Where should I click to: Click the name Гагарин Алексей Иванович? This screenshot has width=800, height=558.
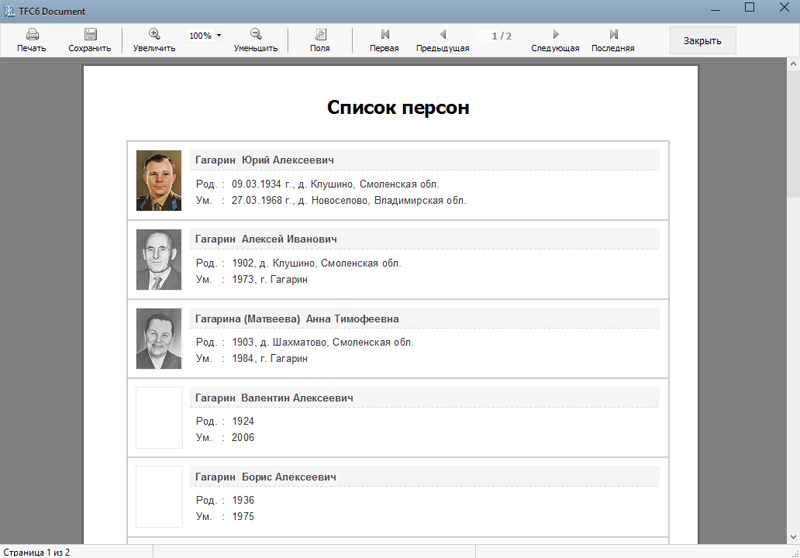[x=266, y=239]
